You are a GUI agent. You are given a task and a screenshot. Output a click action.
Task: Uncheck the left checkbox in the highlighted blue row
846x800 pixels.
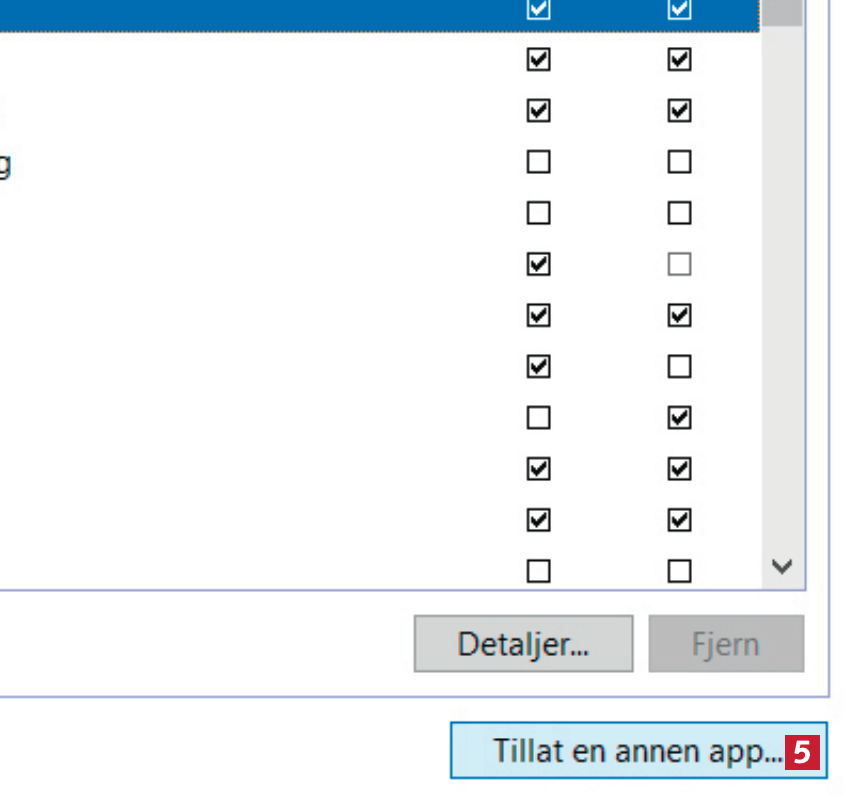point(538,9)
